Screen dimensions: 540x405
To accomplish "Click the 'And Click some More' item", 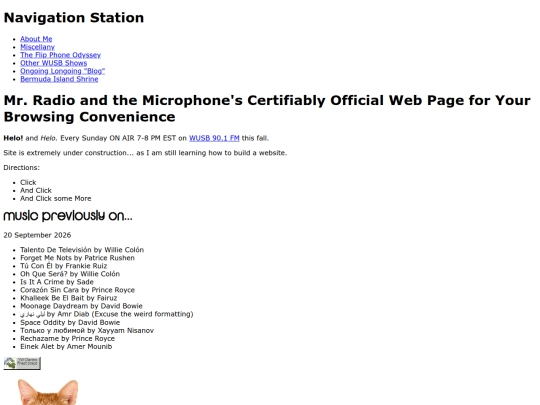I will 56,198.
